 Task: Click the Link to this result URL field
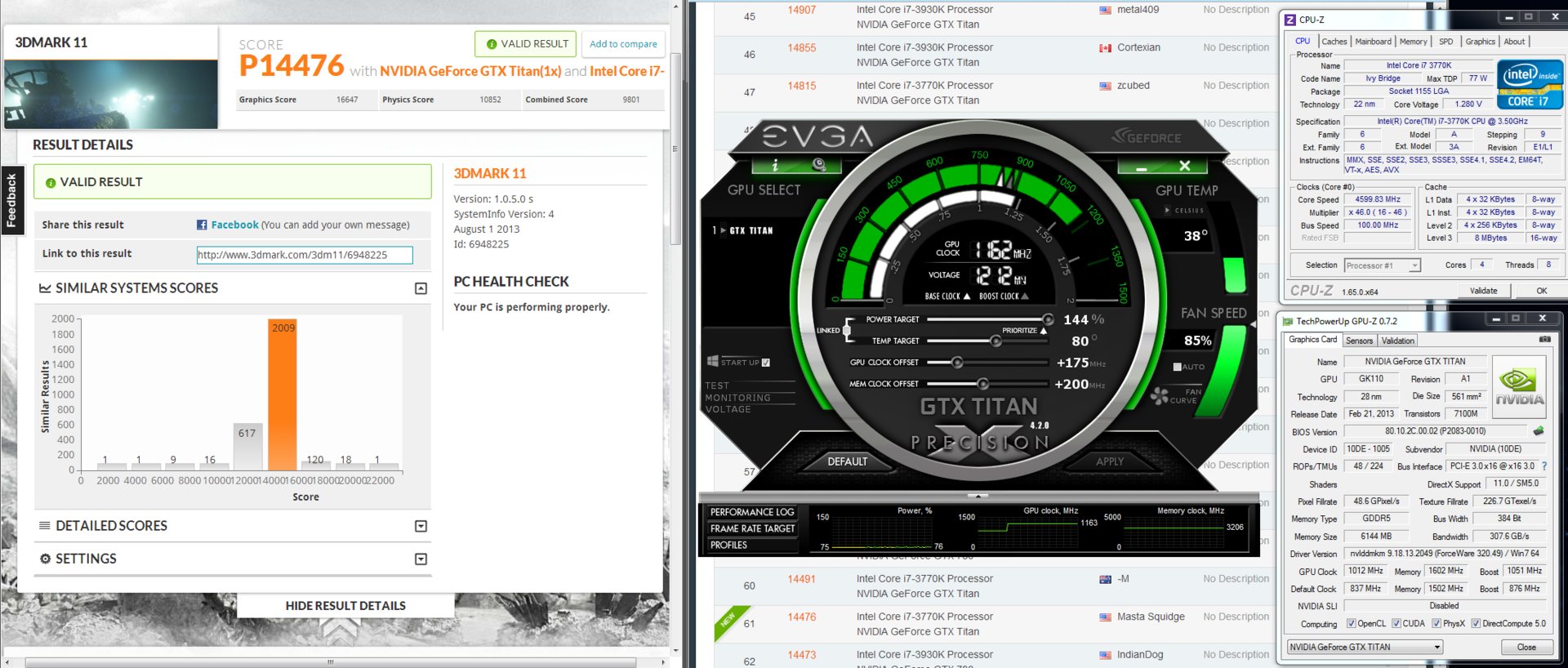305,255
